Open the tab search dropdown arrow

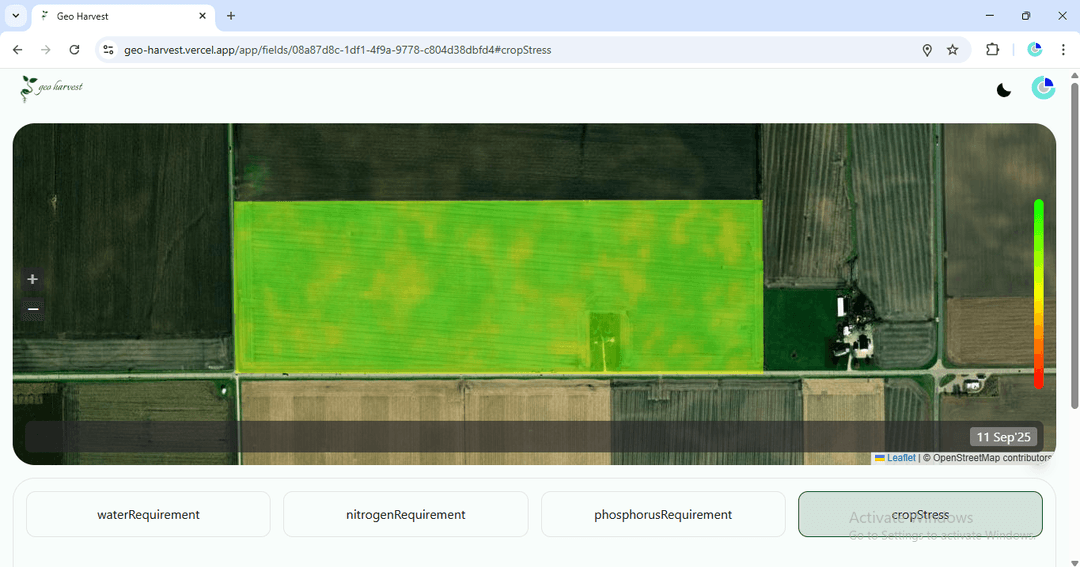15,16
